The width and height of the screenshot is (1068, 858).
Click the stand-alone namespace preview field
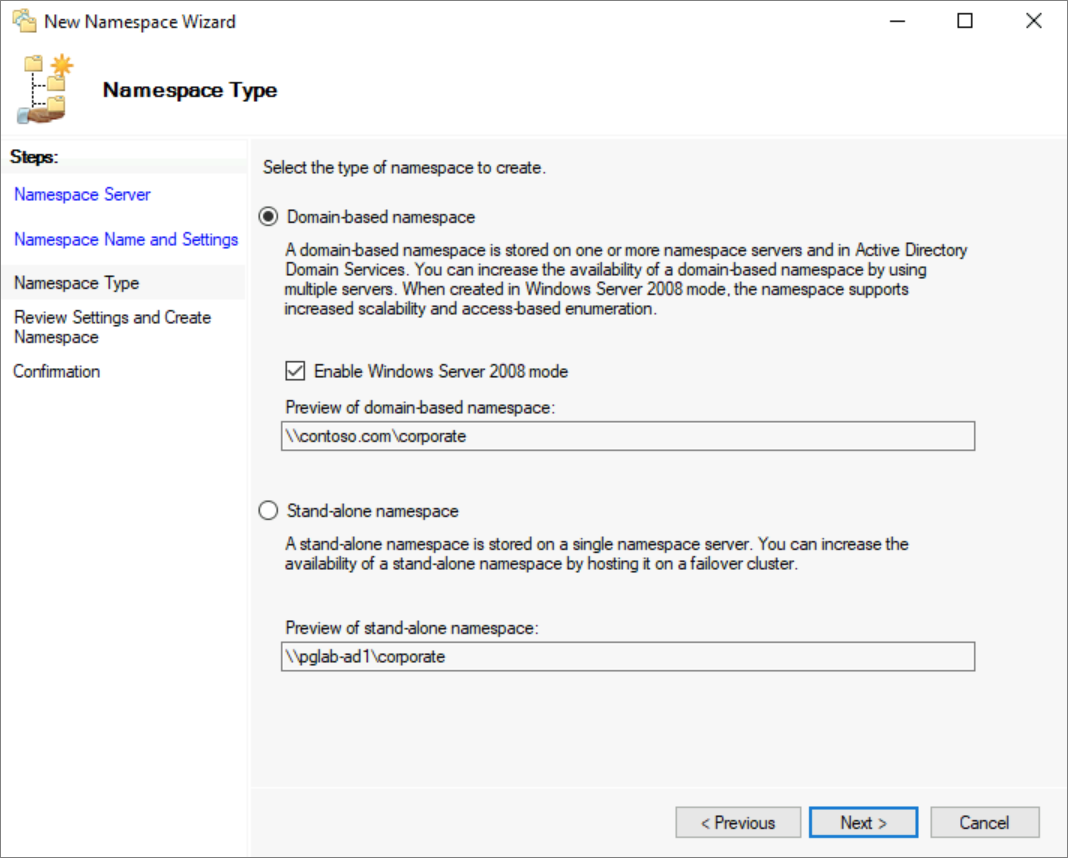coord(628,657)
